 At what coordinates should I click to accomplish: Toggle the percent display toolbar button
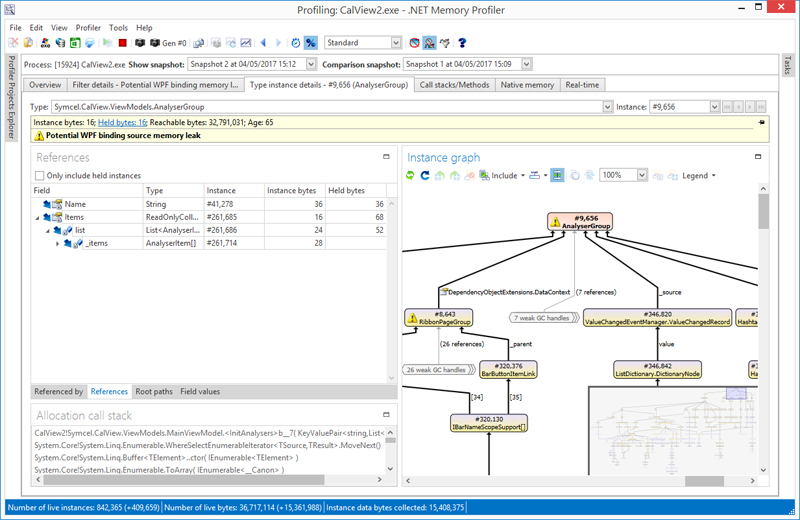(x=310, y=43)
